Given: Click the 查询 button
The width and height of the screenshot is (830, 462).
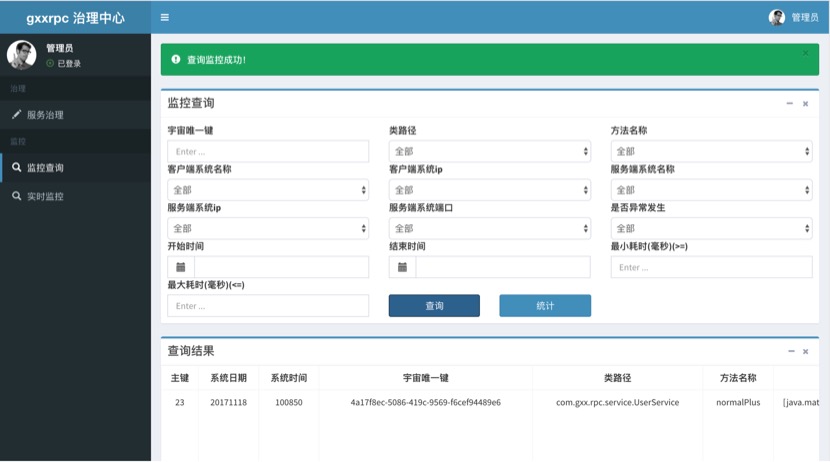Looking at the screenshot, I should pyautogui.click(x=434, y=306).
